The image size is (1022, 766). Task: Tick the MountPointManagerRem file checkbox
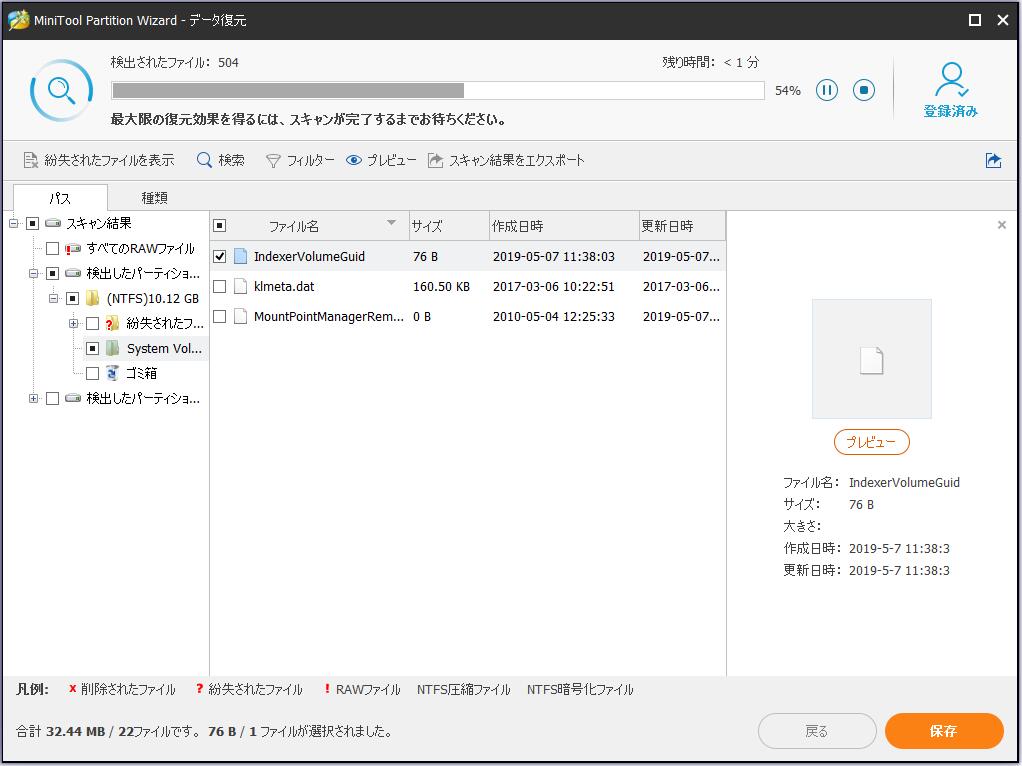click(220, 317)
